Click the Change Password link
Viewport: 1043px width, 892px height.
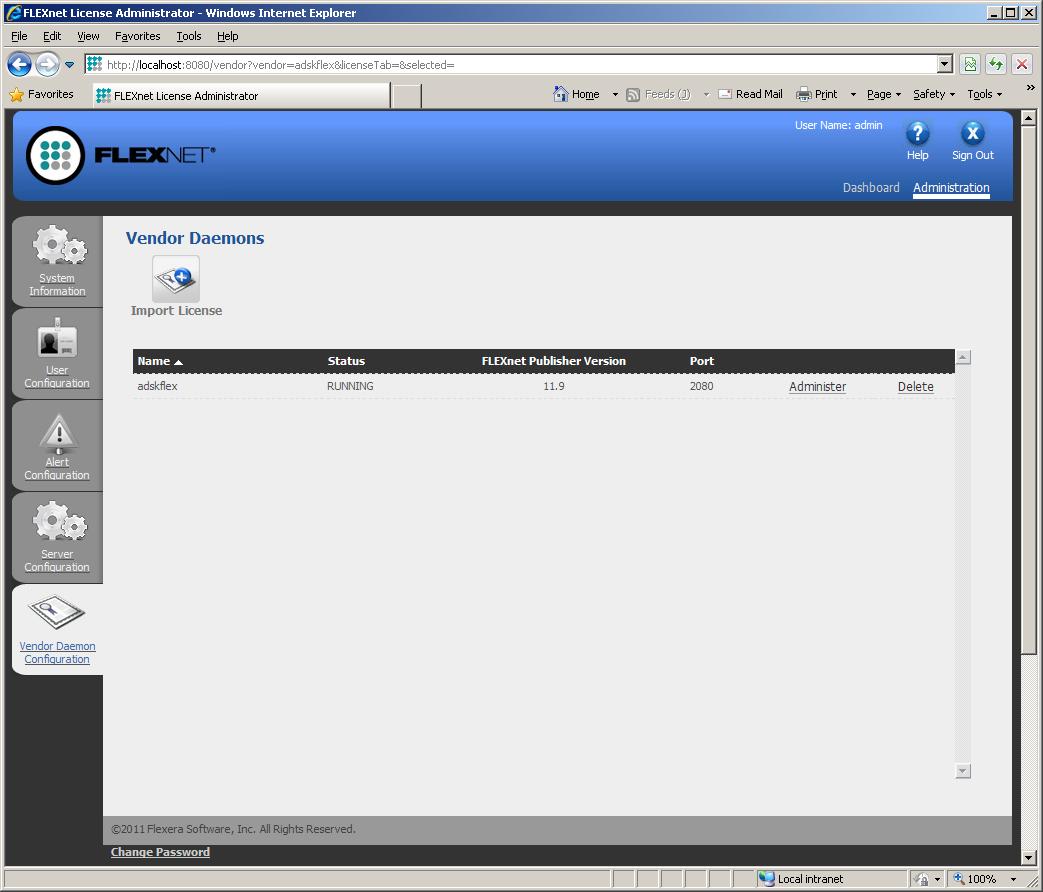pyautogui.click(x=160, y=852)
